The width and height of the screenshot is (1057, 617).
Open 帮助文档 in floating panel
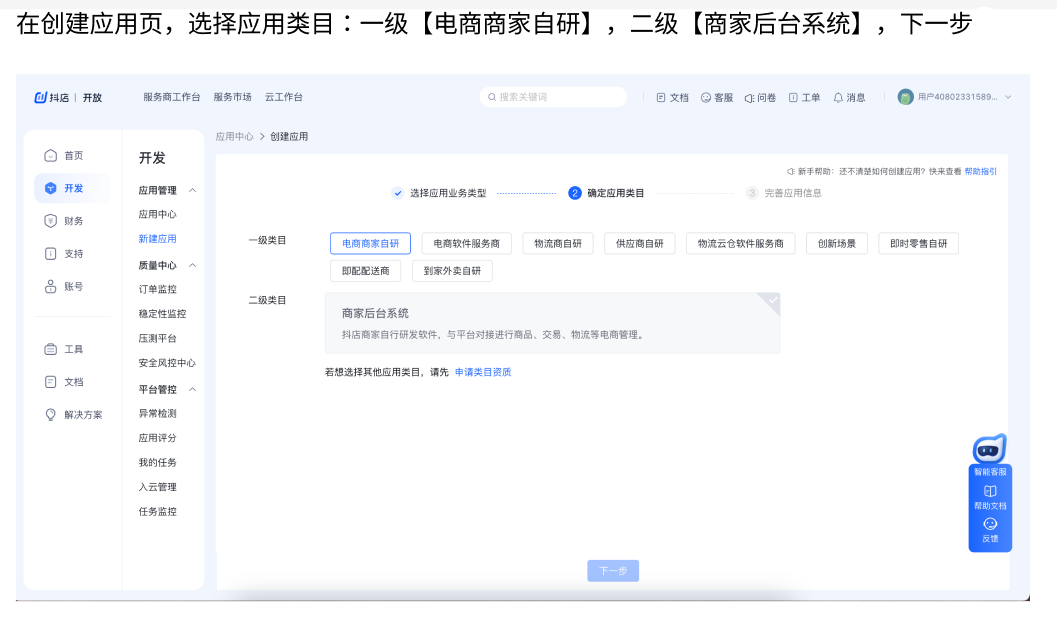click(990, 498)
